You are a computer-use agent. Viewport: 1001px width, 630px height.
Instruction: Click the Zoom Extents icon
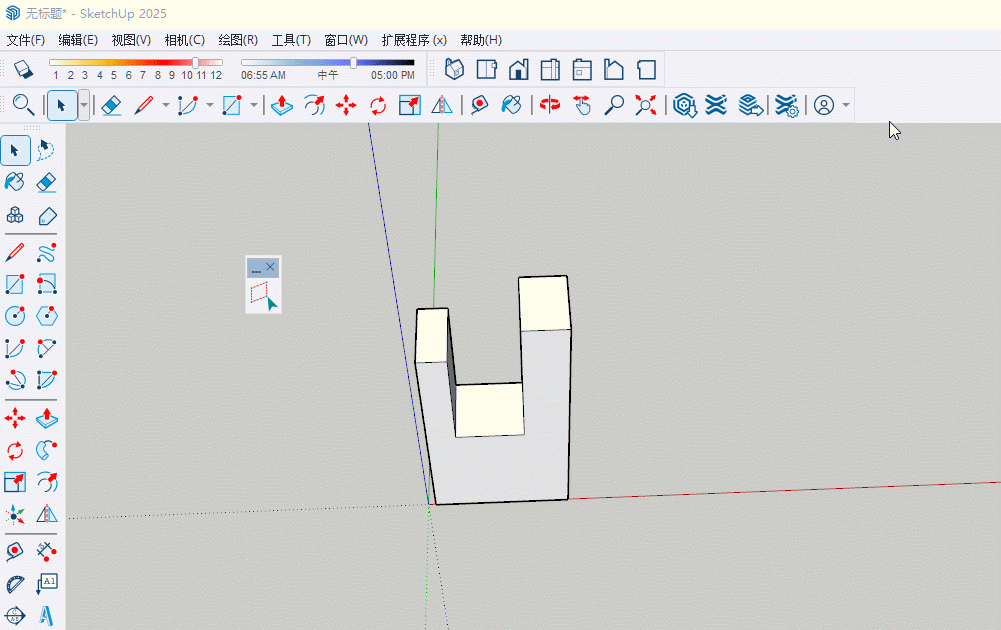tap(646, 105)
